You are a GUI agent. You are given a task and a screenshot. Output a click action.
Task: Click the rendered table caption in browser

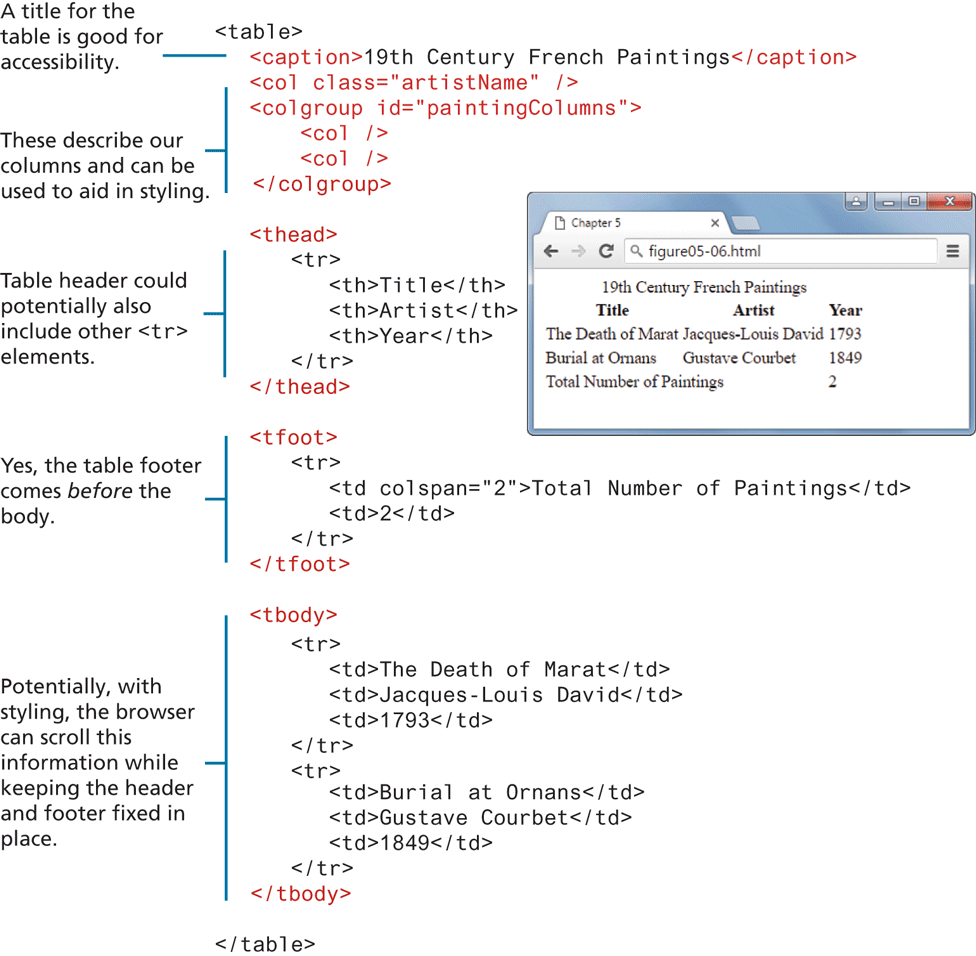pos(703,288)
